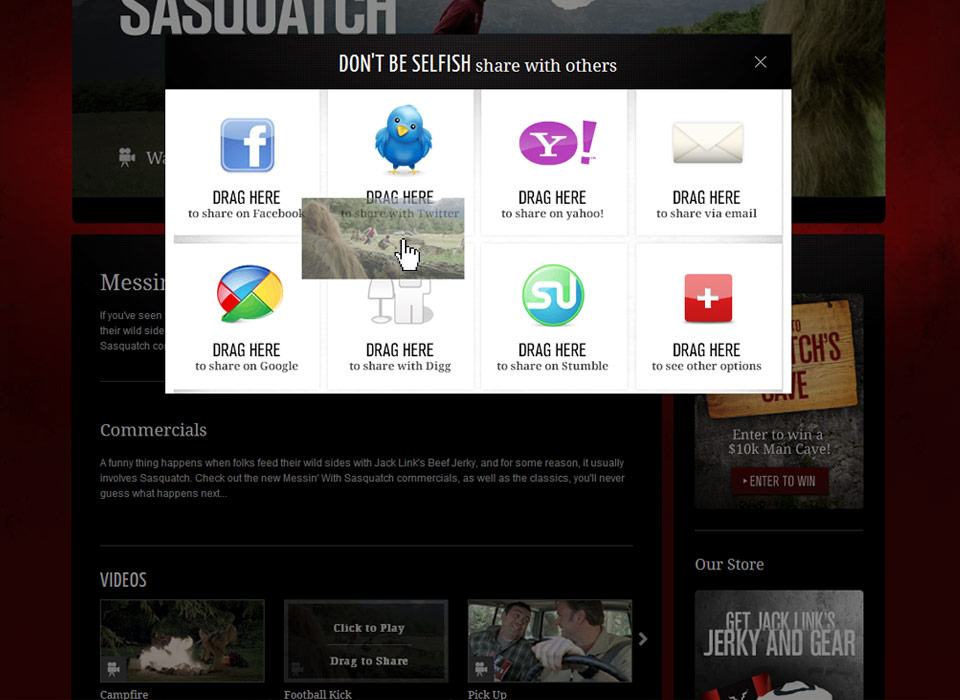Click the 'DON'T BE SELFISH' dialog title
This screenshot has height=700, width=960.
pos(405,64)
